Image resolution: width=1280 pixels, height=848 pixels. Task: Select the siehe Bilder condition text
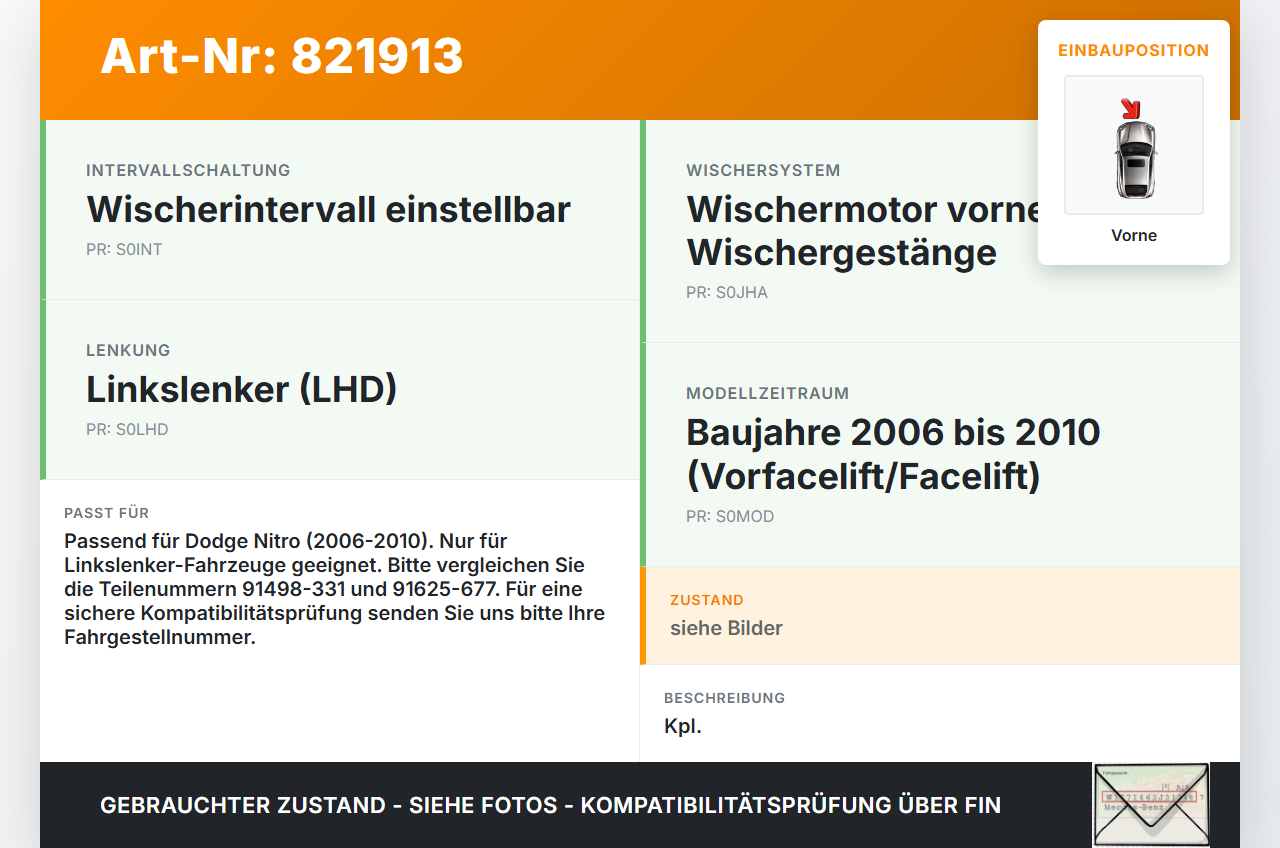coord(726,628)
